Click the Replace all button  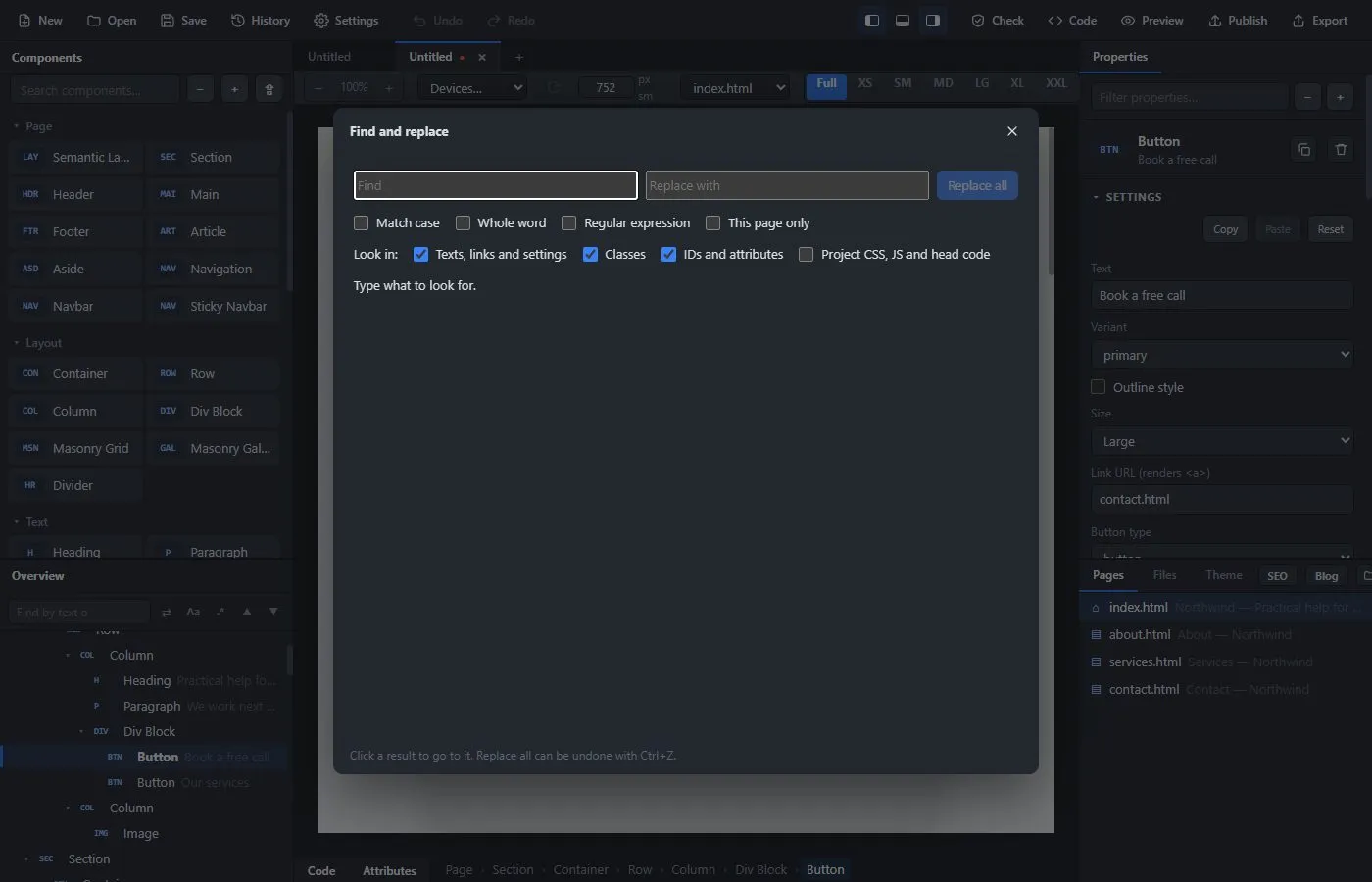977,185
